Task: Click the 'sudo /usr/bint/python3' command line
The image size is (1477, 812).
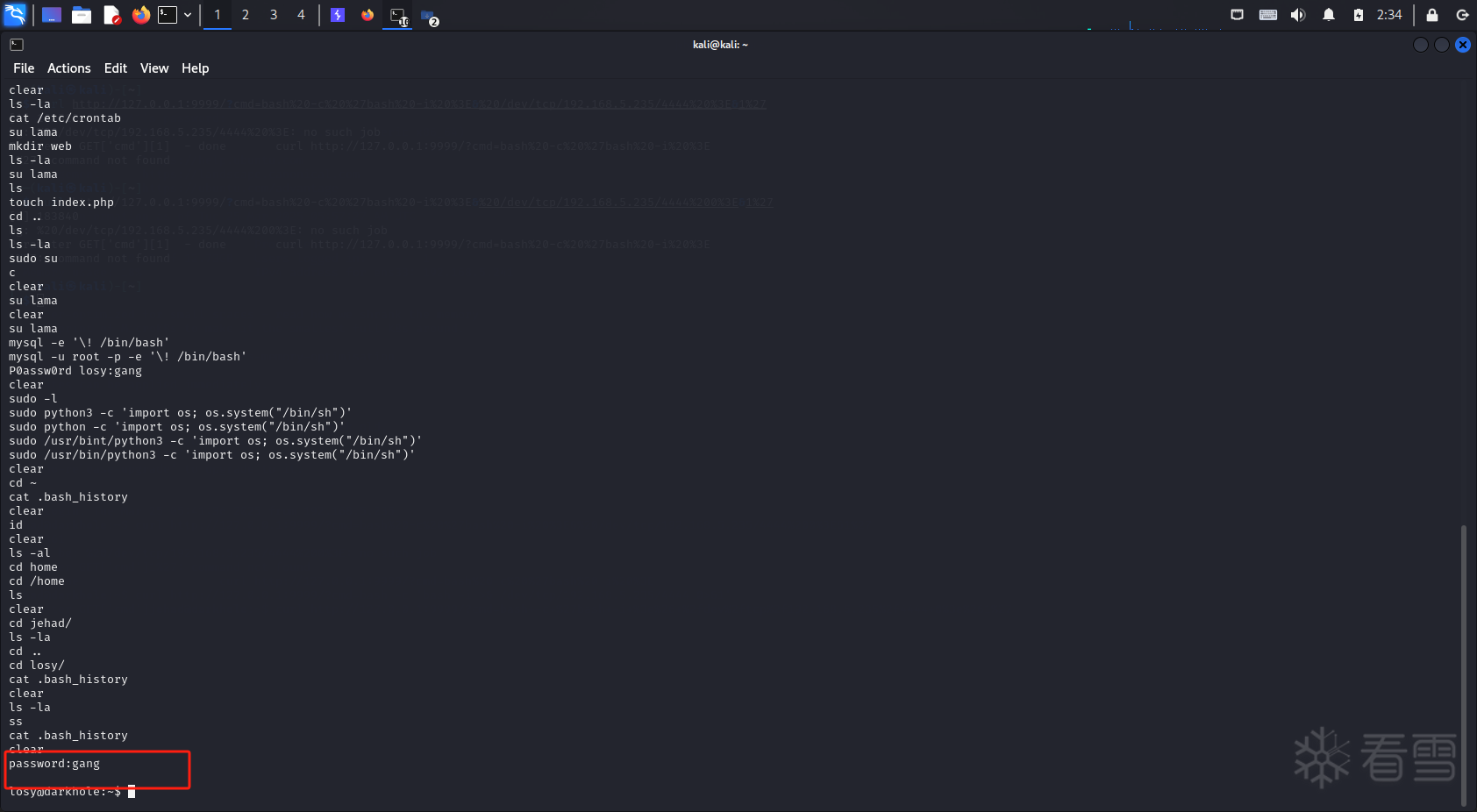Action: (x=216, y=441)
